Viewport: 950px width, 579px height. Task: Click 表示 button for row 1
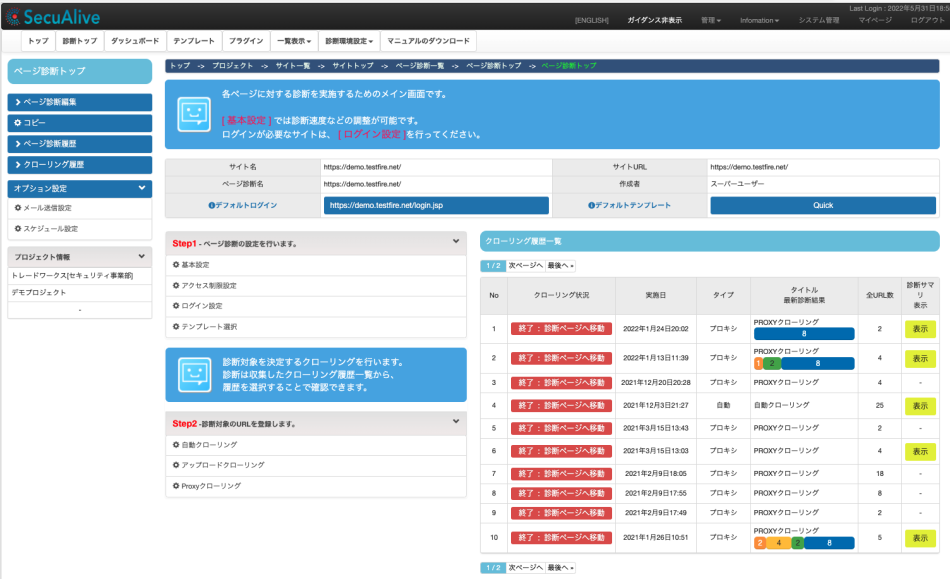pyautogui.click(x=920, y=329)
